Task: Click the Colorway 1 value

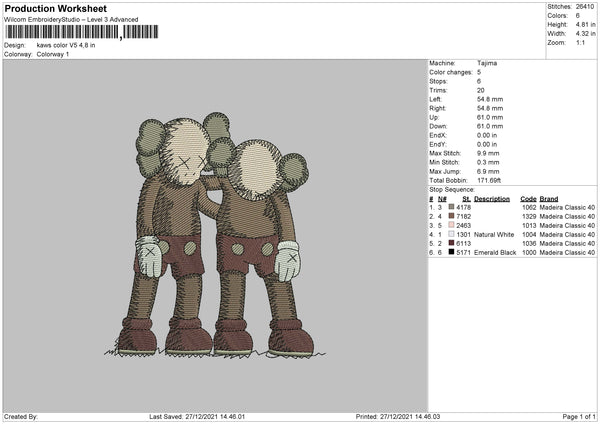Action: (53, 54)
